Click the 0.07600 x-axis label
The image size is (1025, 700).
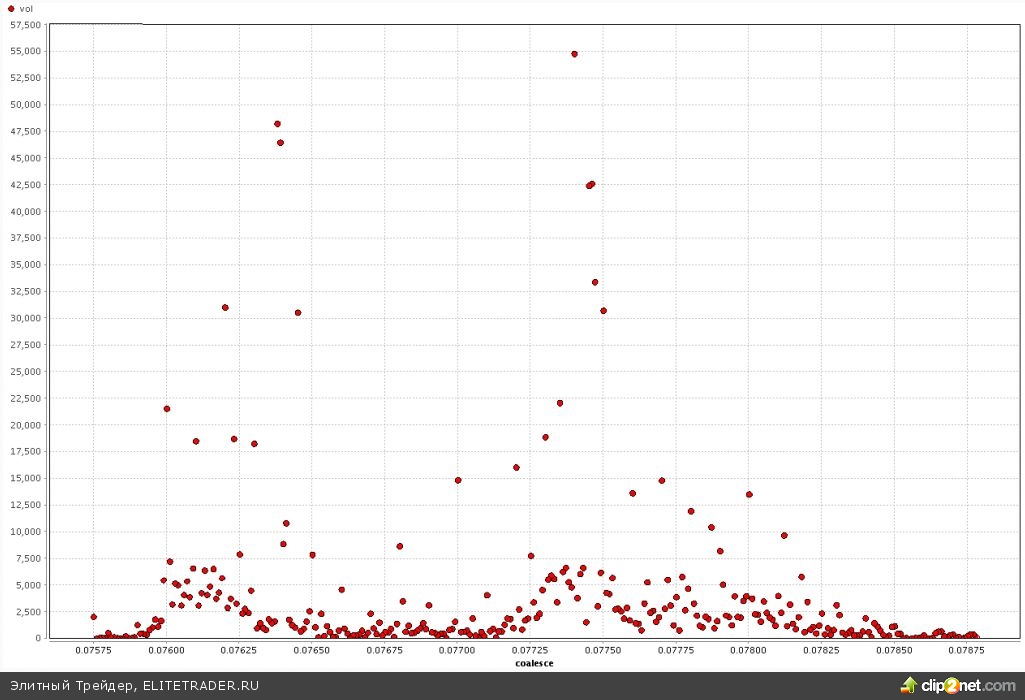coord(166,650)
